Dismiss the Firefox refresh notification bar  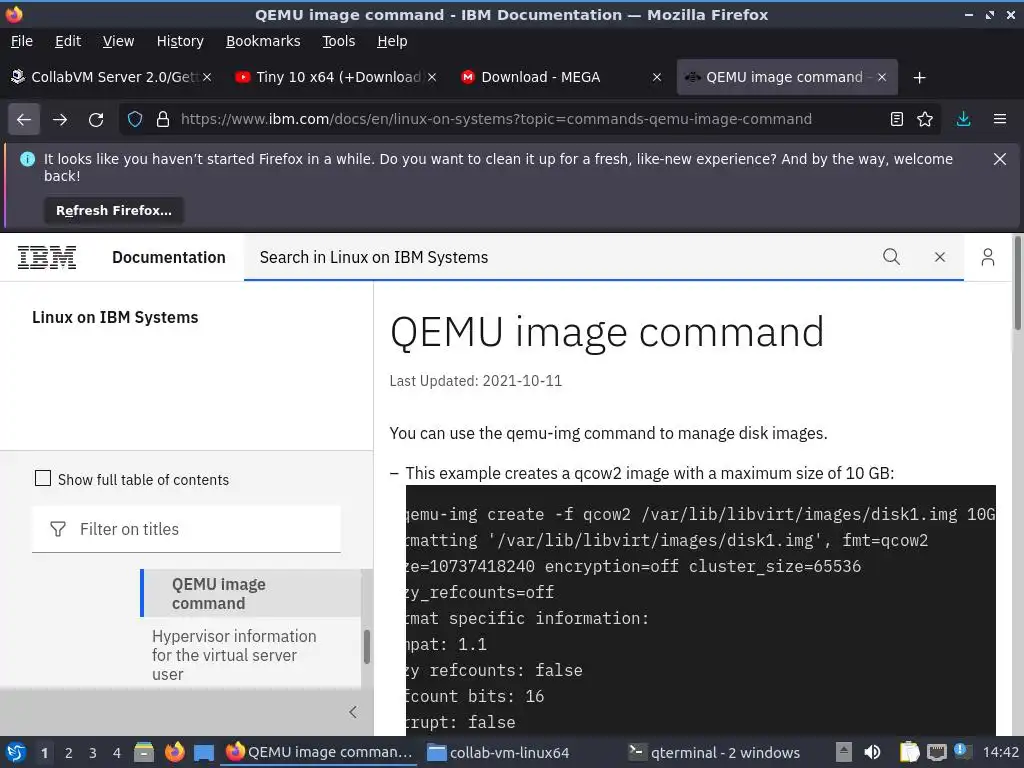1000,159
